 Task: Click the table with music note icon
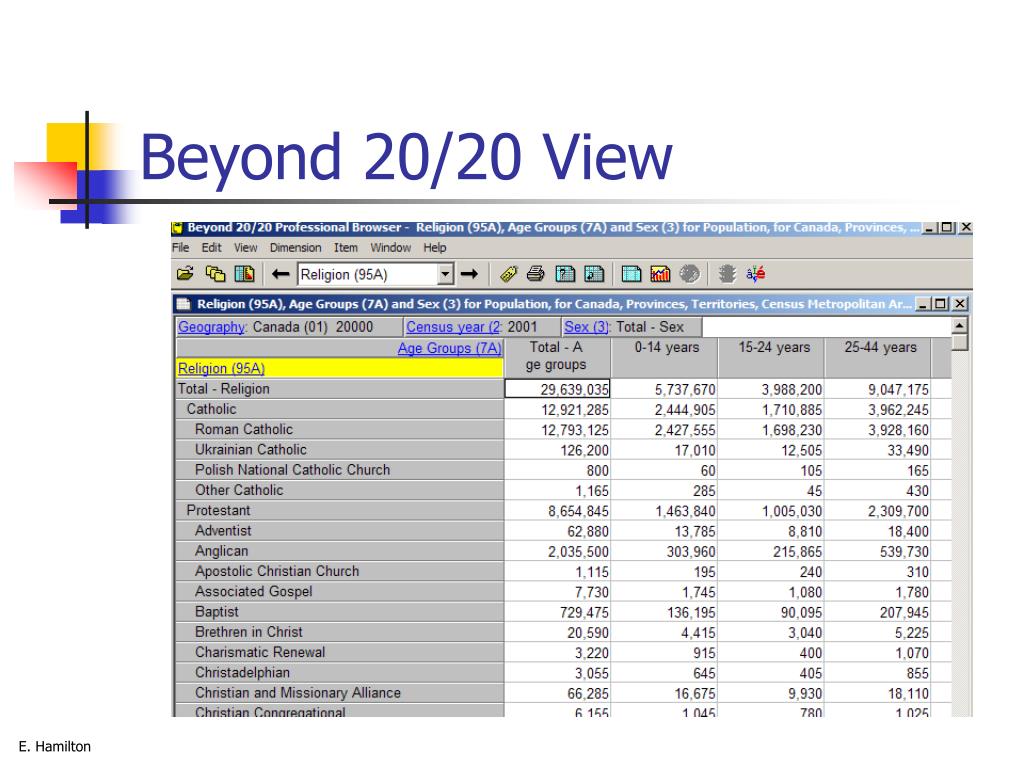pos(594,274)
